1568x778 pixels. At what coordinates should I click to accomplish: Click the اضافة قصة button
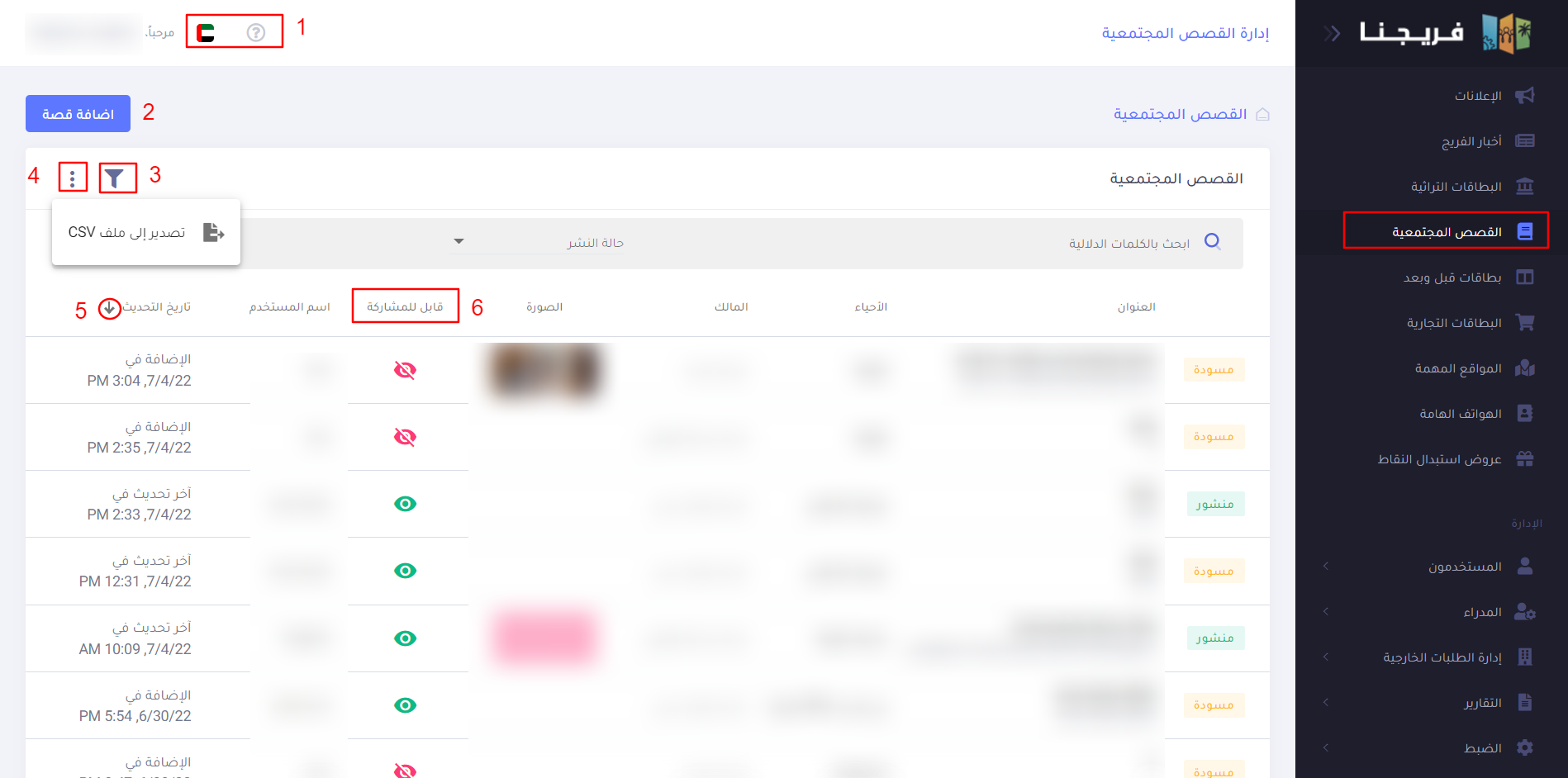point(78,114)
